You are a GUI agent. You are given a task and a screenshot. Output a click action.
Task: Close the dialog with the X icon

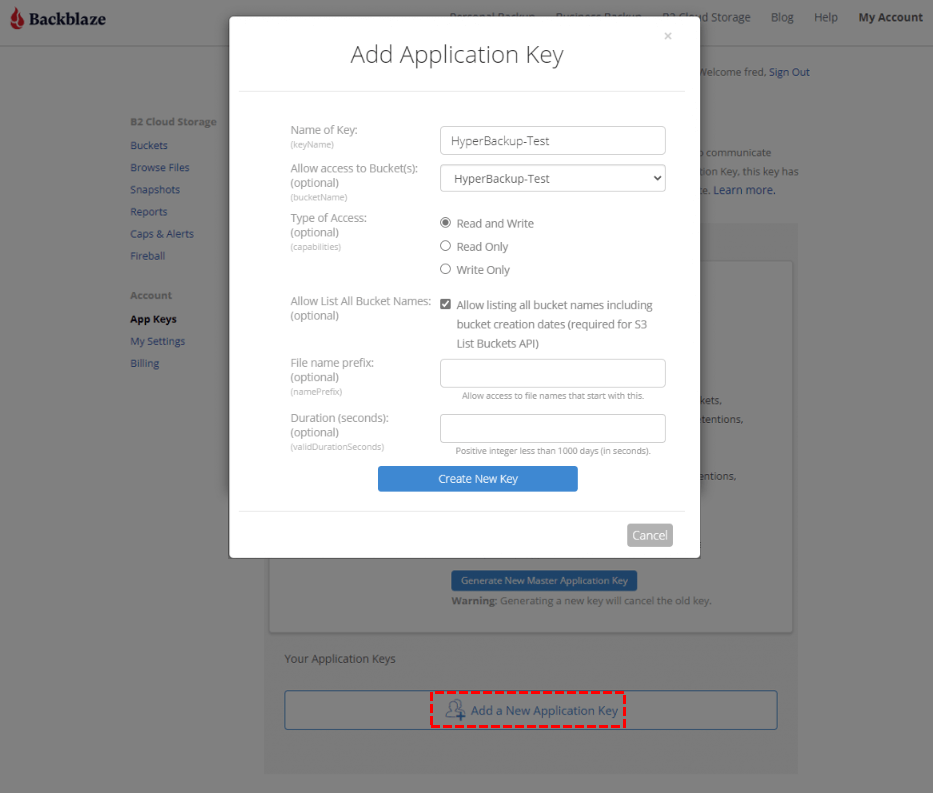[667, 36]
